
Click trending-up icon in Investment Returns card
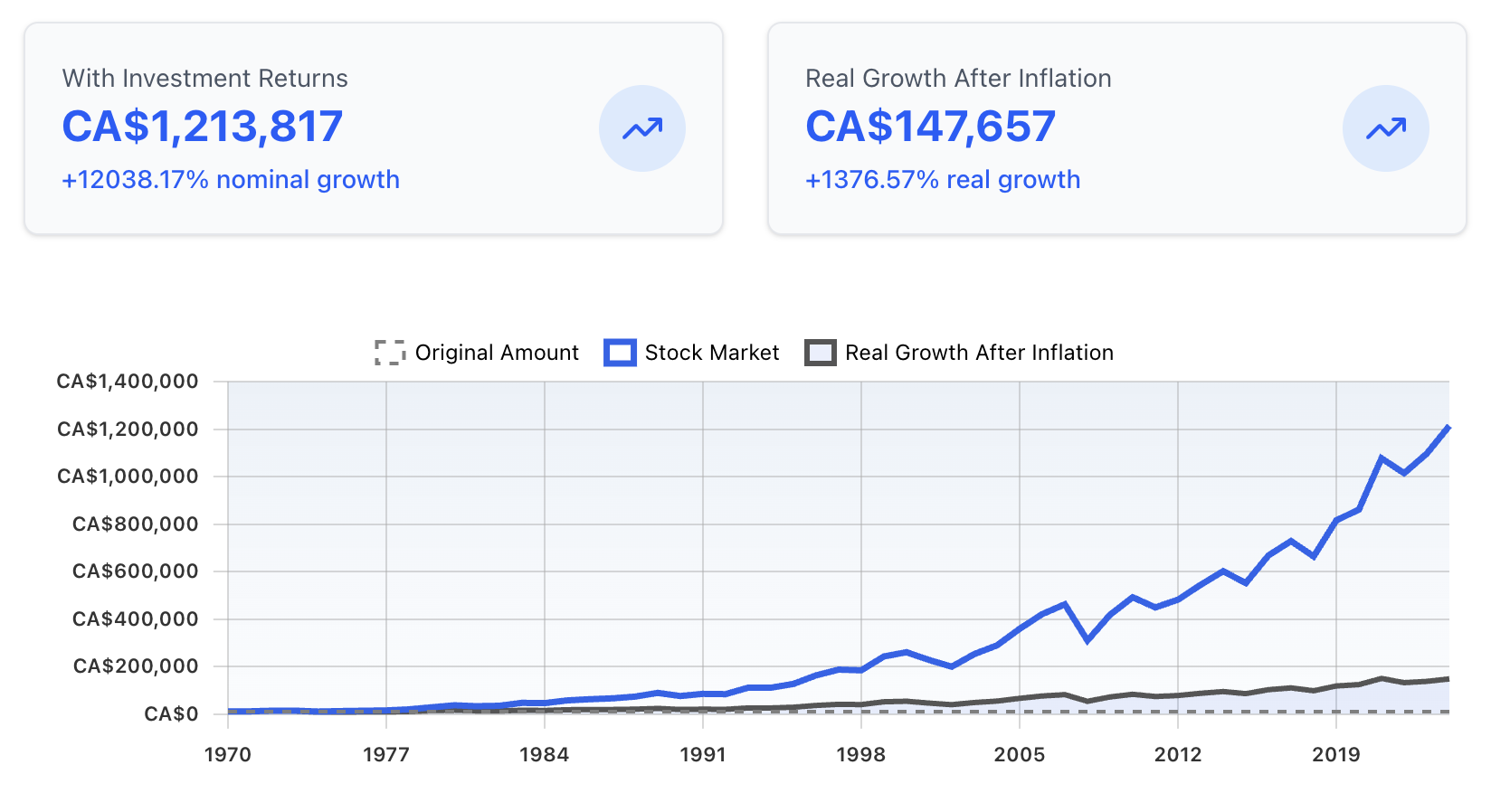click(641, 128)
